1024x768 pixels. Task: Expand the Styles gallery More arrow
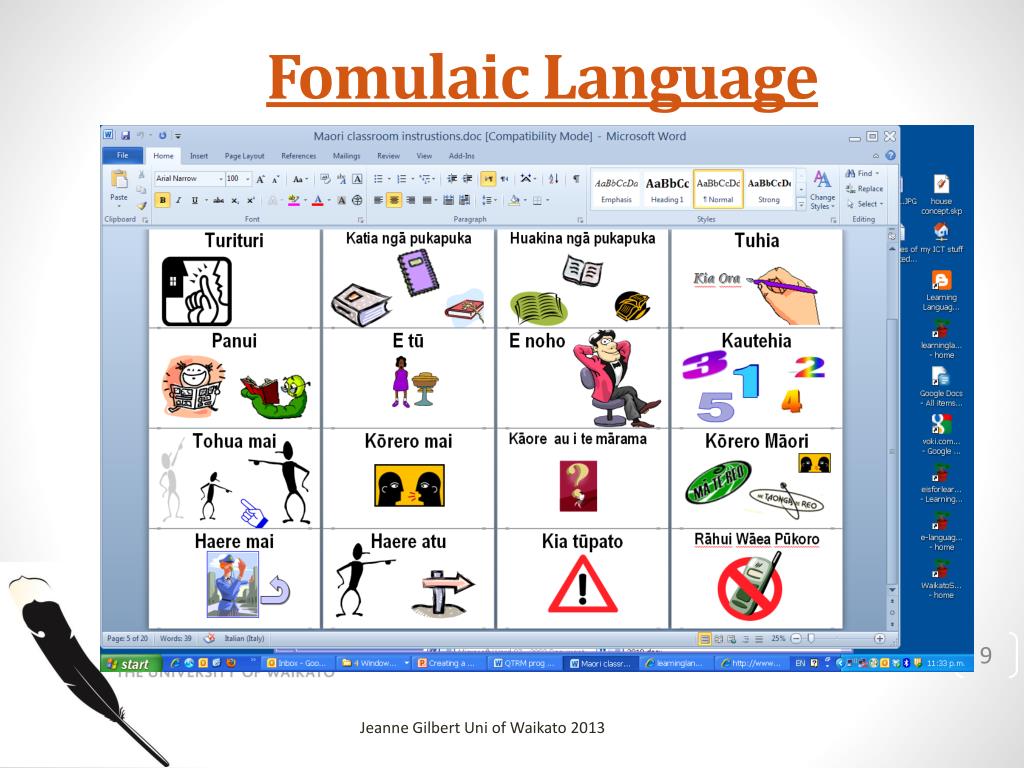[801, 204]
